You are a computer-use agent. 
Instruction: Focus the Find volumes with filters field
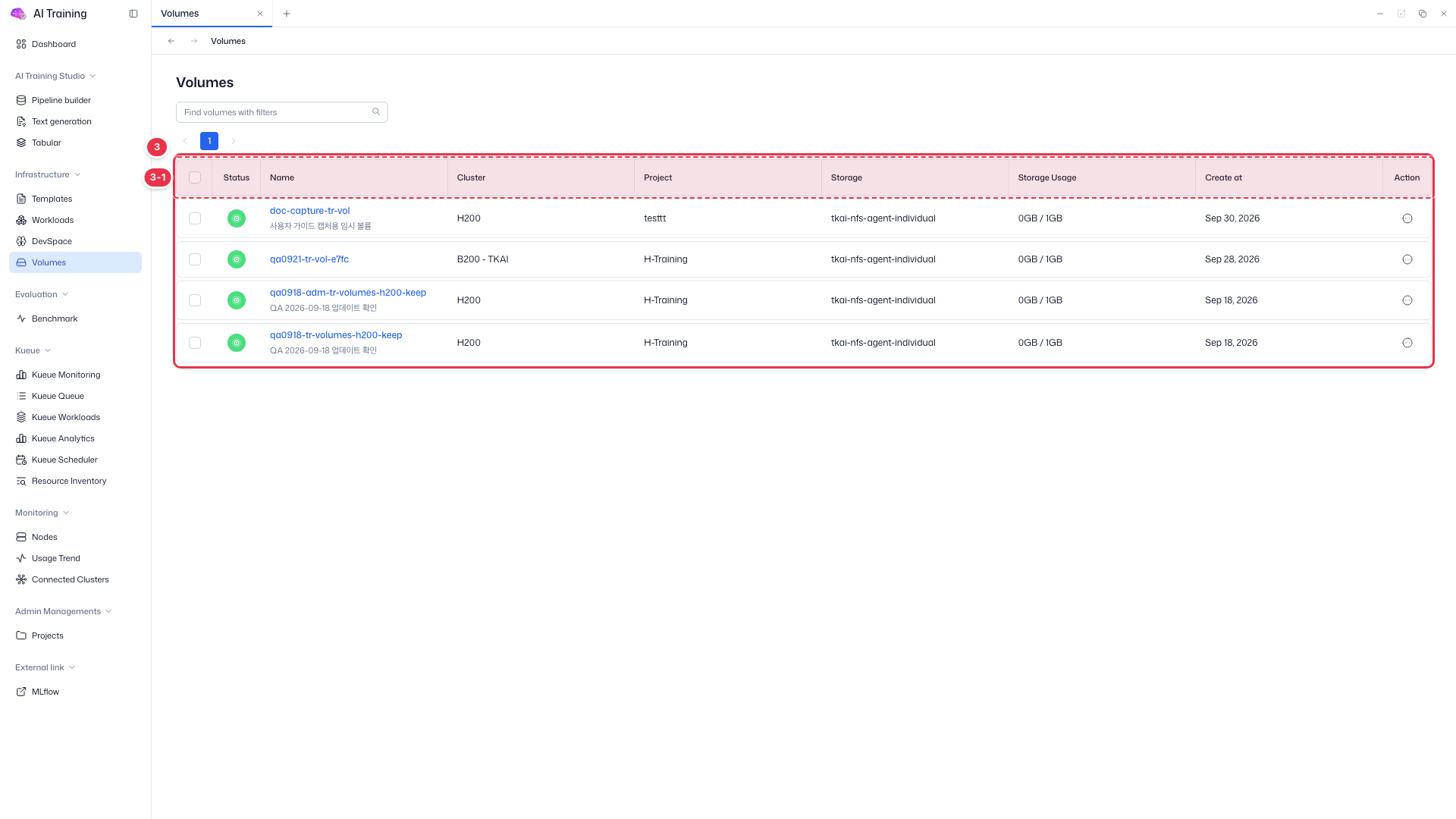click(282, 112)
